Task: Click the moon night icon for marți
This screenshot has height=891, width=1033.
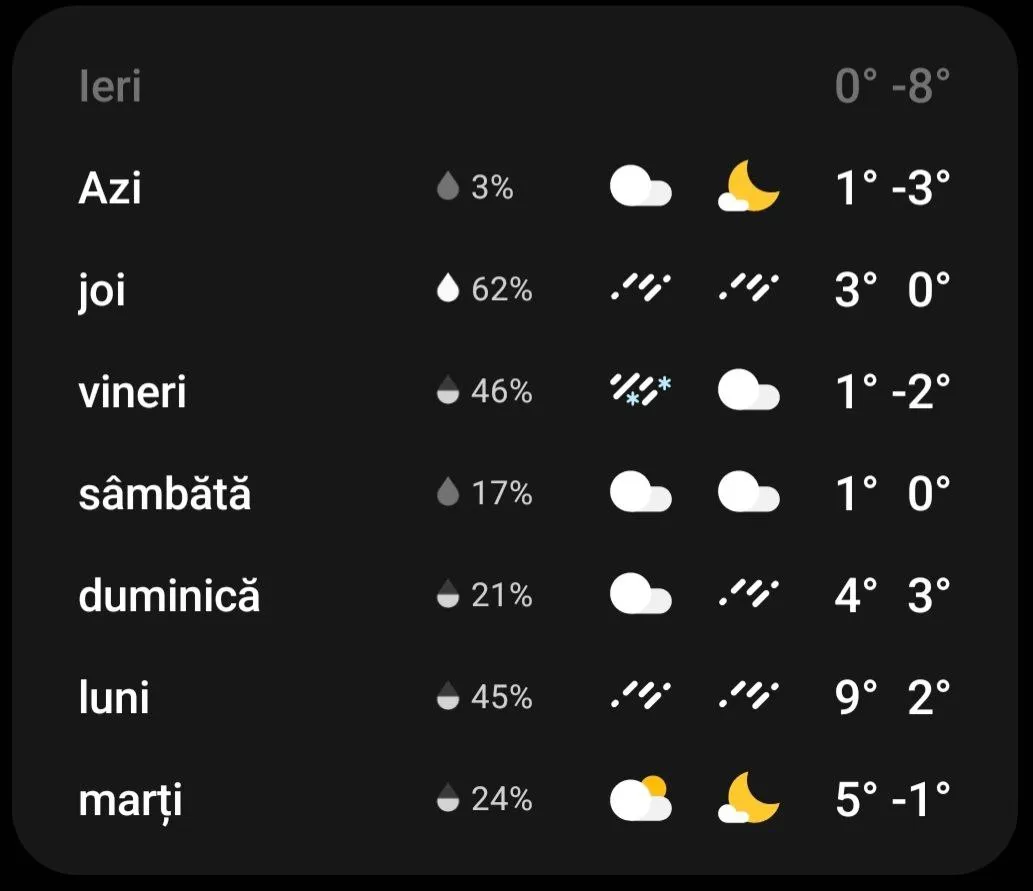Action: tap(748, 799)
